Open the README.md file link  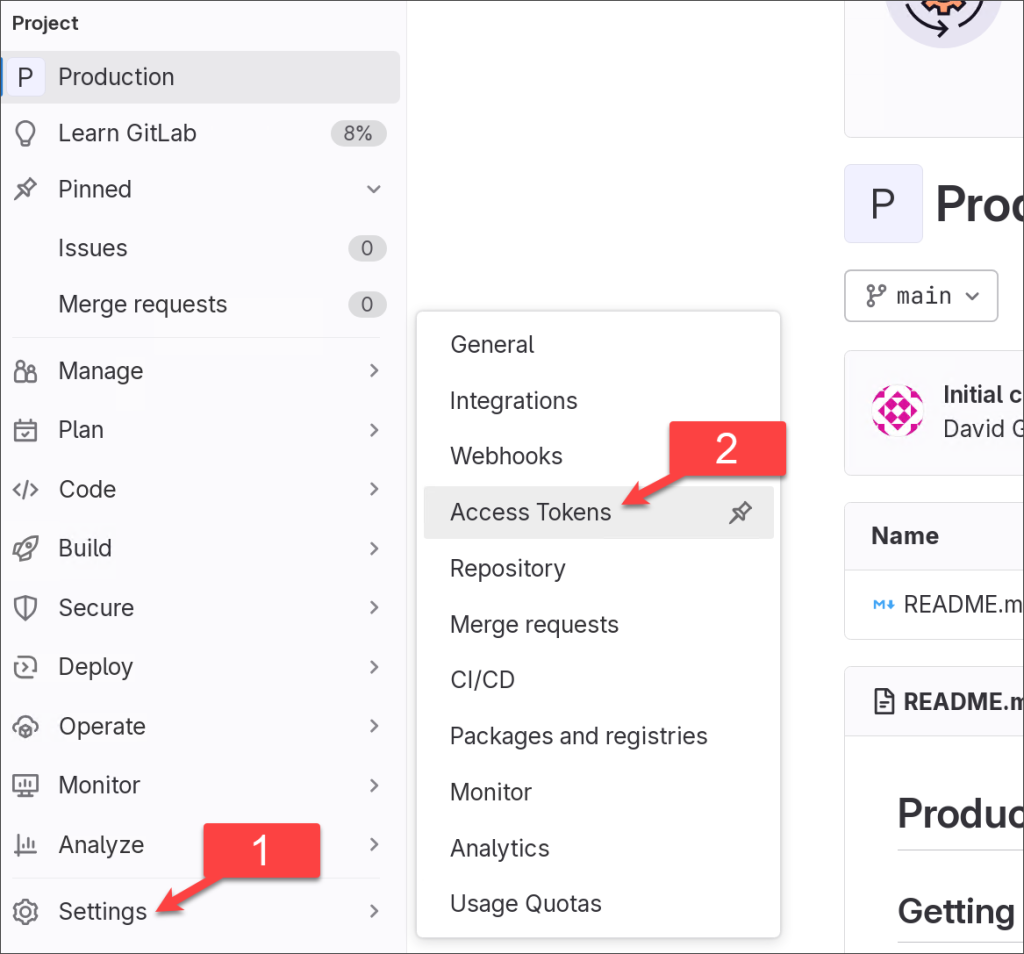pos(963,604)
